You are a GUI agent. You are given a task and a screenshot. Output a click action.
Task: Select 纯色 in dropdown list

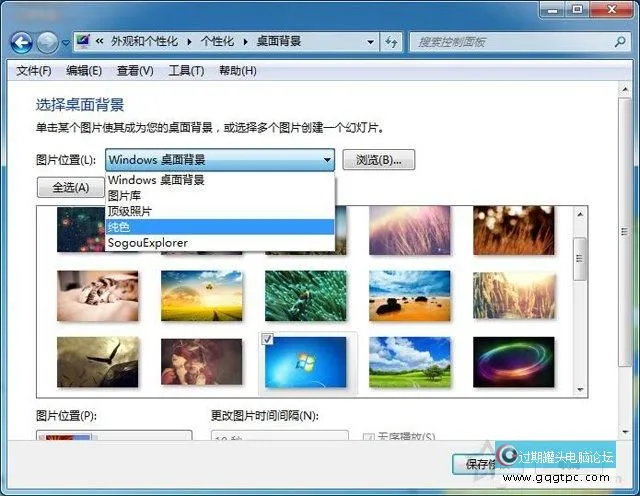pos(220,227)
